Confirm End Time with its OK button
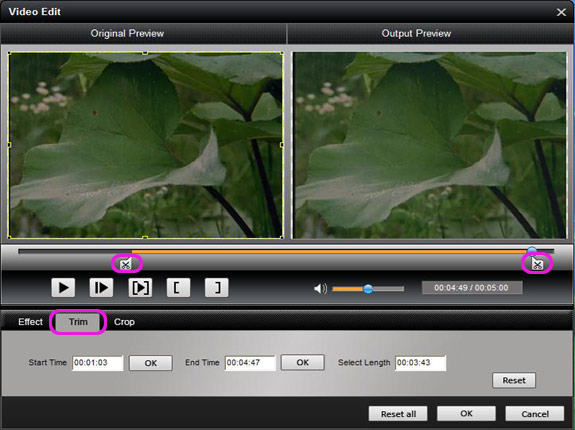Screen dimensions: 575x430 click(303, 363)
